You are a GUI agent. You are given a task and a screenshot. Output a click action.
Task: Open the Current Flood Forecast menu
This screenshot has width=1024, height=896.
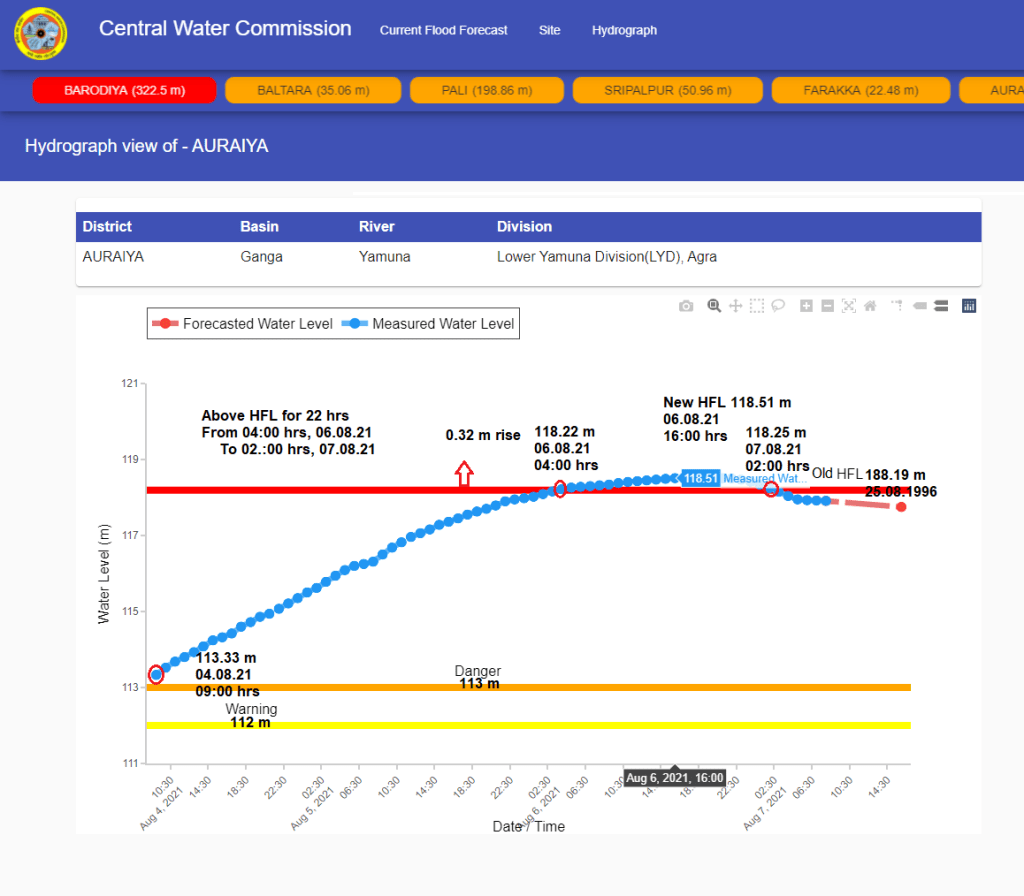click(x=443, y=30)
